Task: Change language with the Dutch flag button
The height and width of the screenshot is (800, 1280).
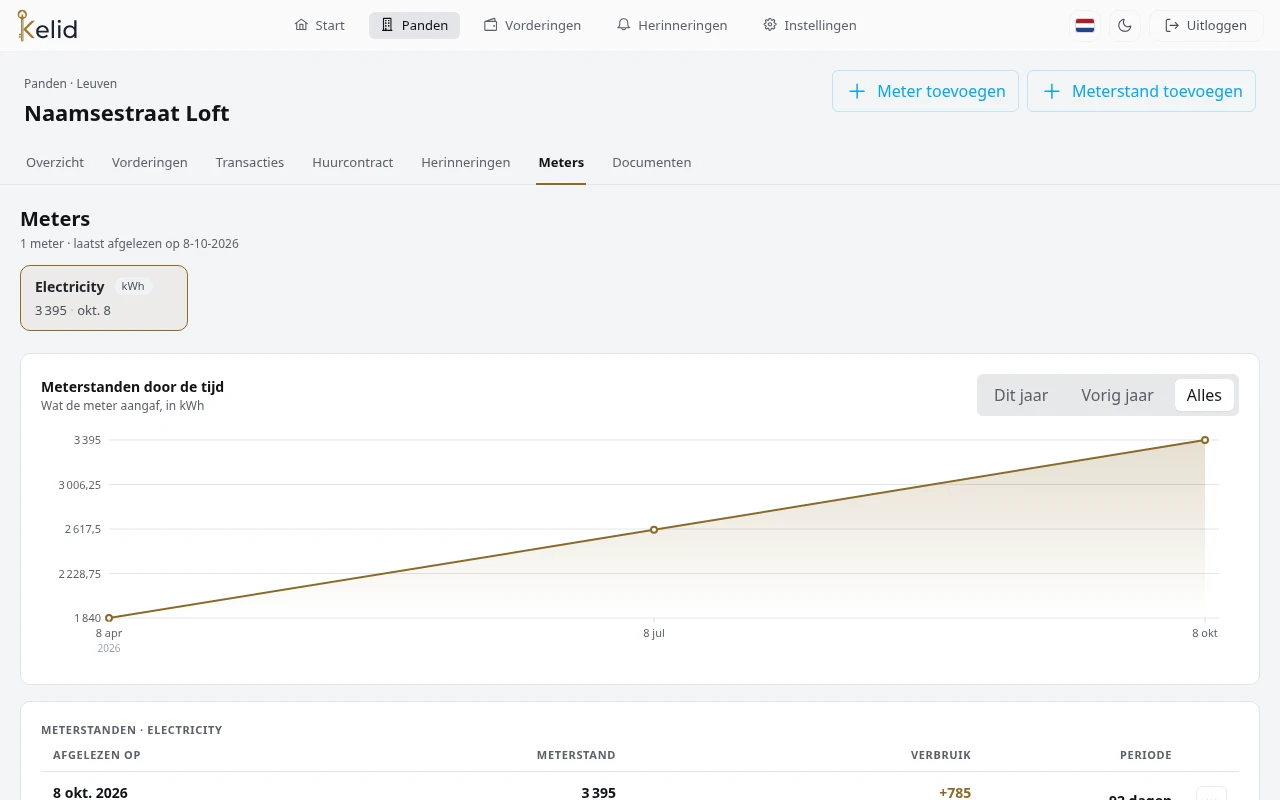Action: point(1085,26)
